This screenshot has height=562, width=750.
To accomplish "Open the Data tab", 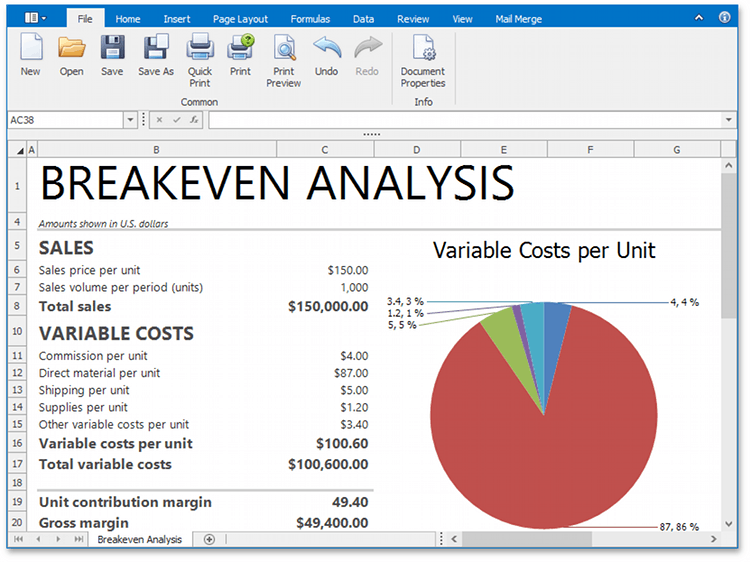I will click(x=364, y=19).
